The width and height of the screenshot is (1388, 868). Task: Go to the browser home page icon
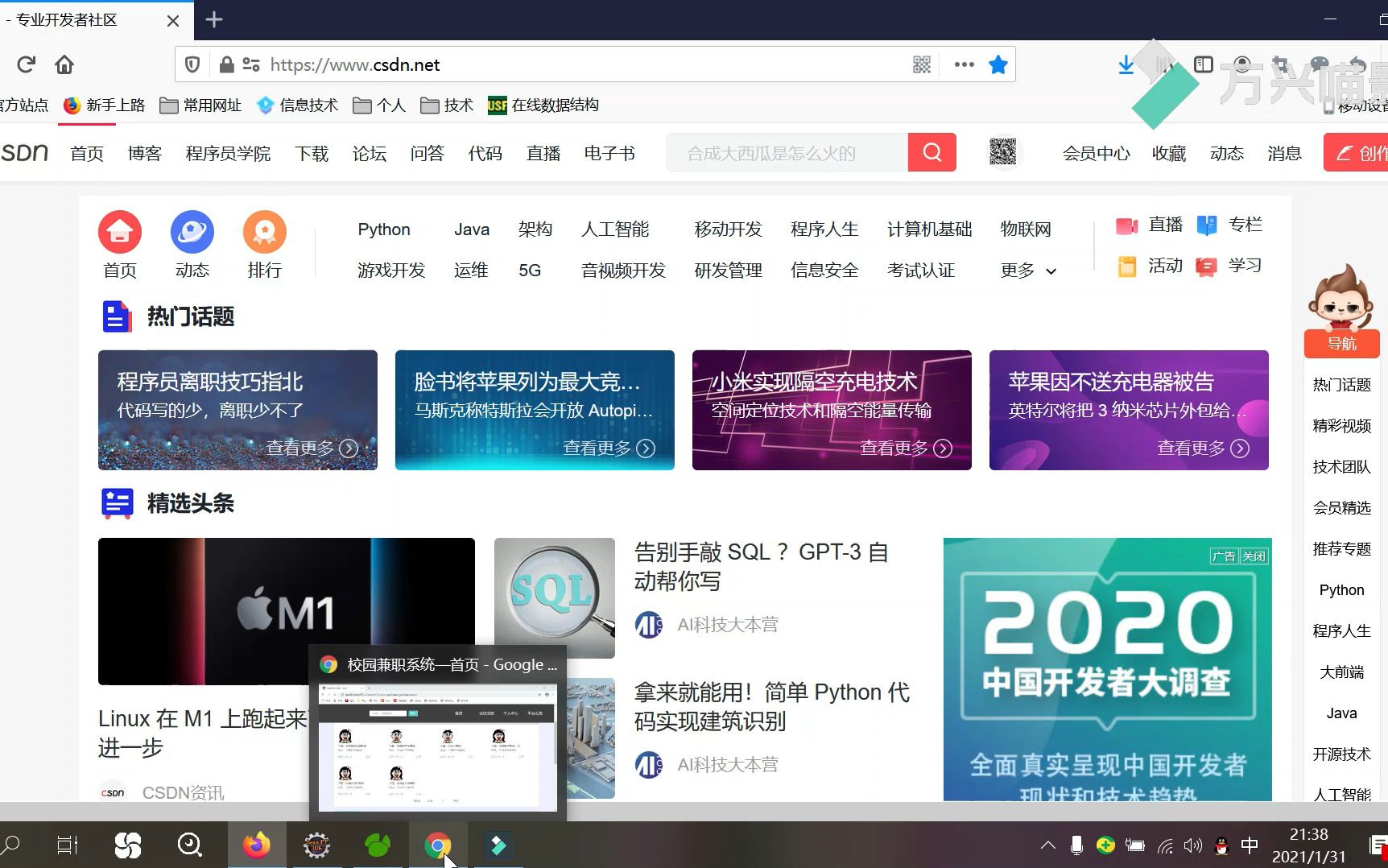click(64, 64)
